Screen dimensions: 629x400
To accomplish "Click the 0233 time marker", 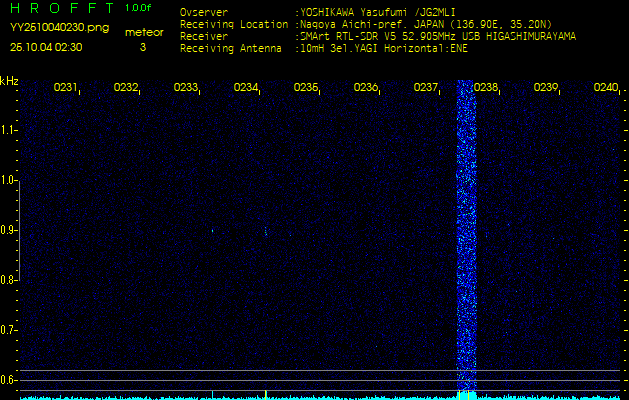I will (x=185, y=87).
